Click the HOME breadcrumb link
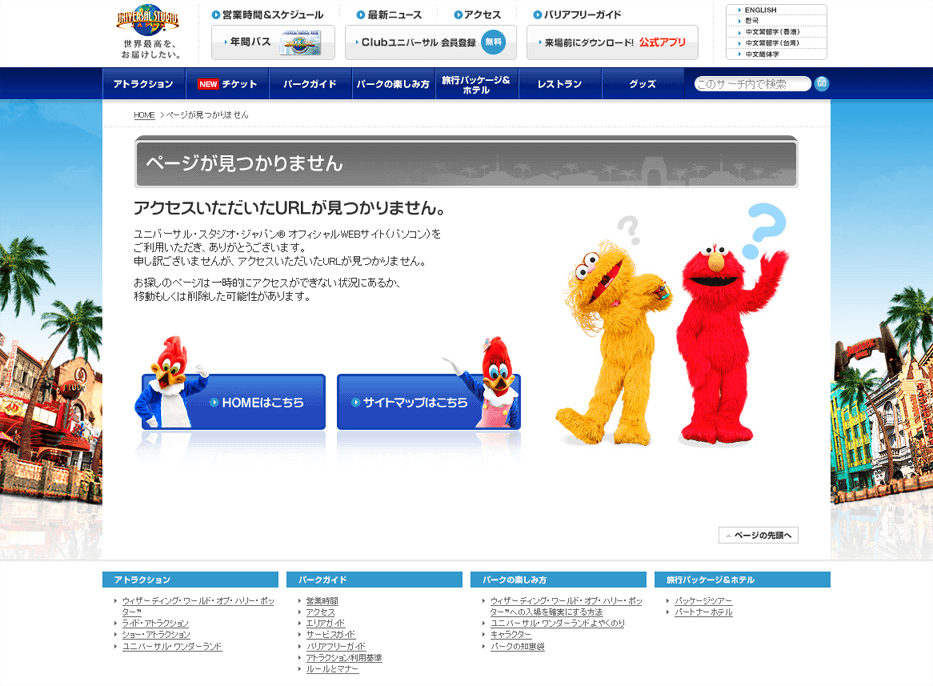Viewport: 933px width, 686px height. point(144,115)
